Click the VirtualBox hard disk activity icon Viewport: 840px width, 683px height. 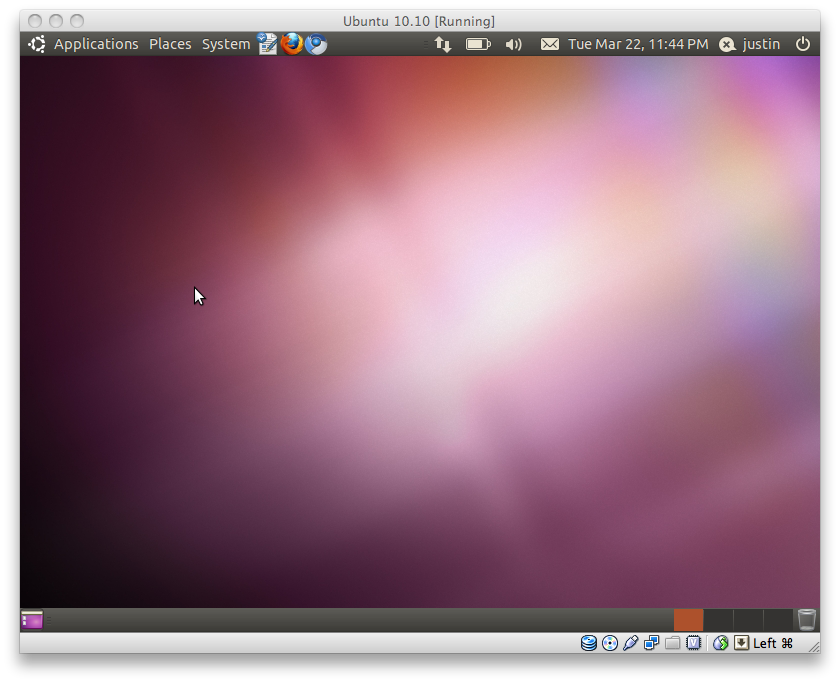click(589, 643)
